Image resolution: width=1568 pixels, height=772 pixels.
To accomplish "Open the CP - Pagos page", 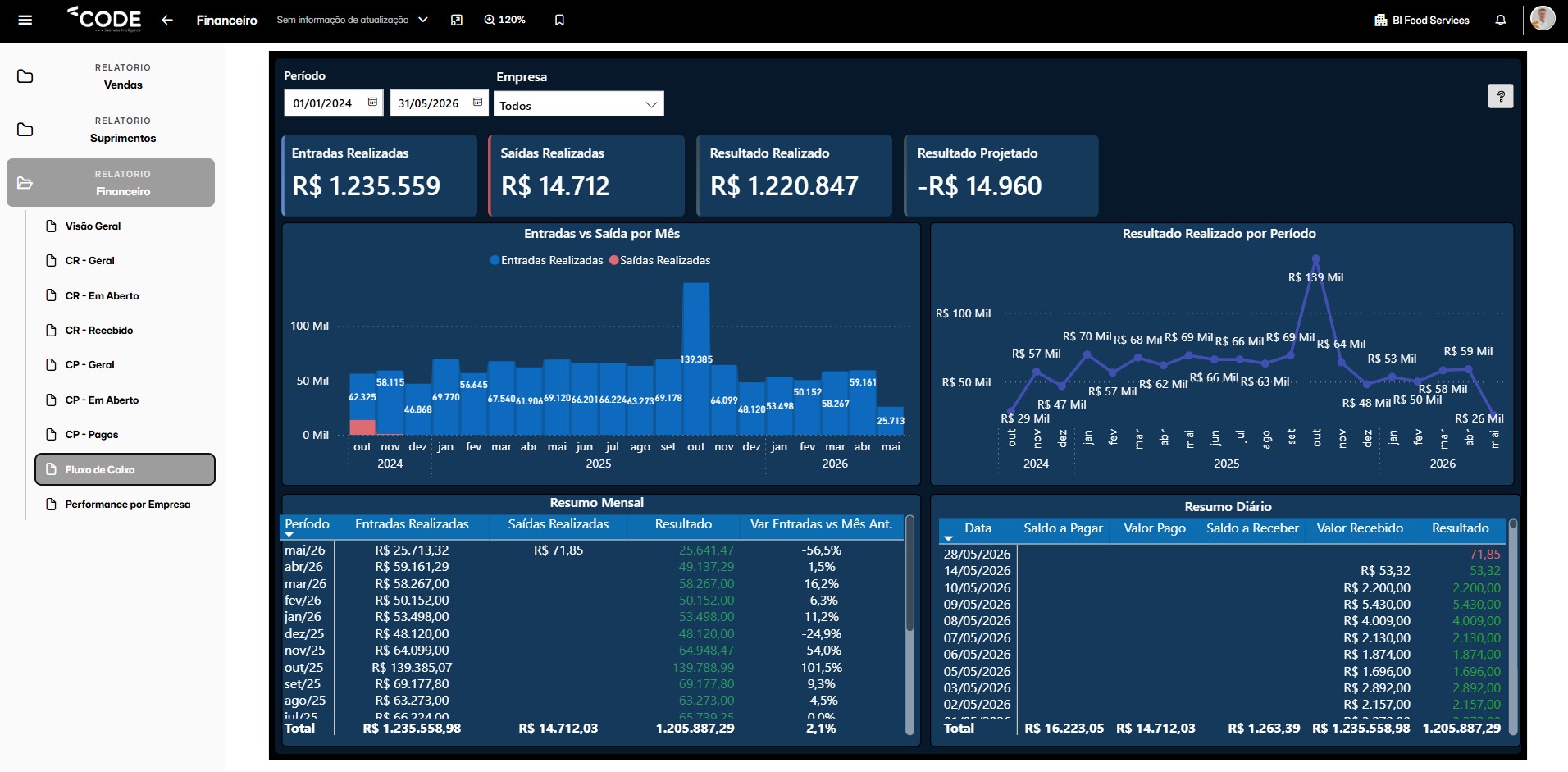I will click(91, 435).
